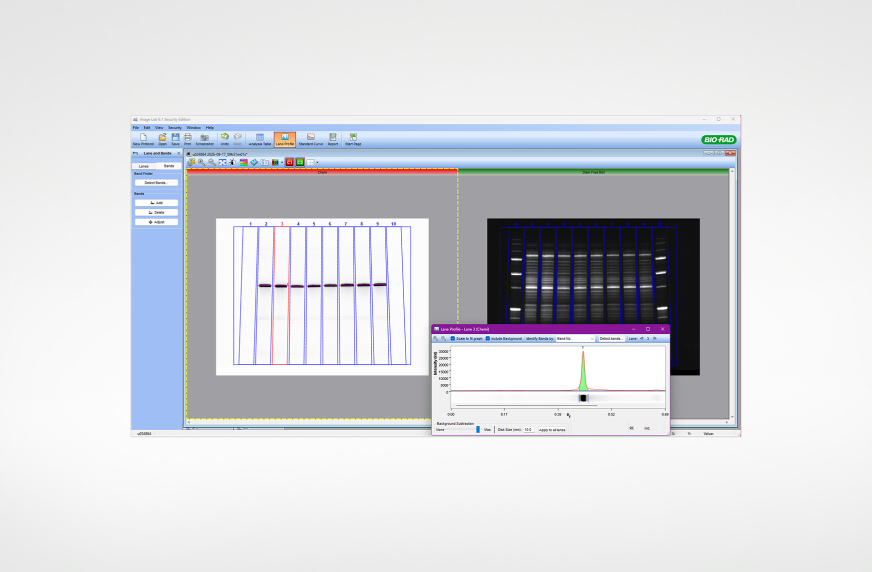872x572 pixels.
Task: Click first icon in image toolbar
Action: [191, 162]
